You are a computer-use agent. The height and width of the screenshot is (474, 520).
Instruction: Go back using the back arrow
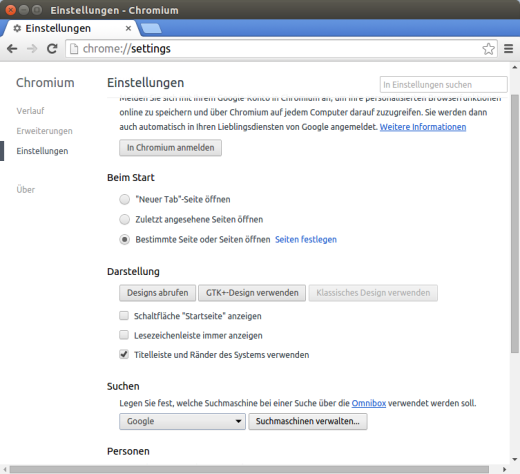tap(12, 49)
